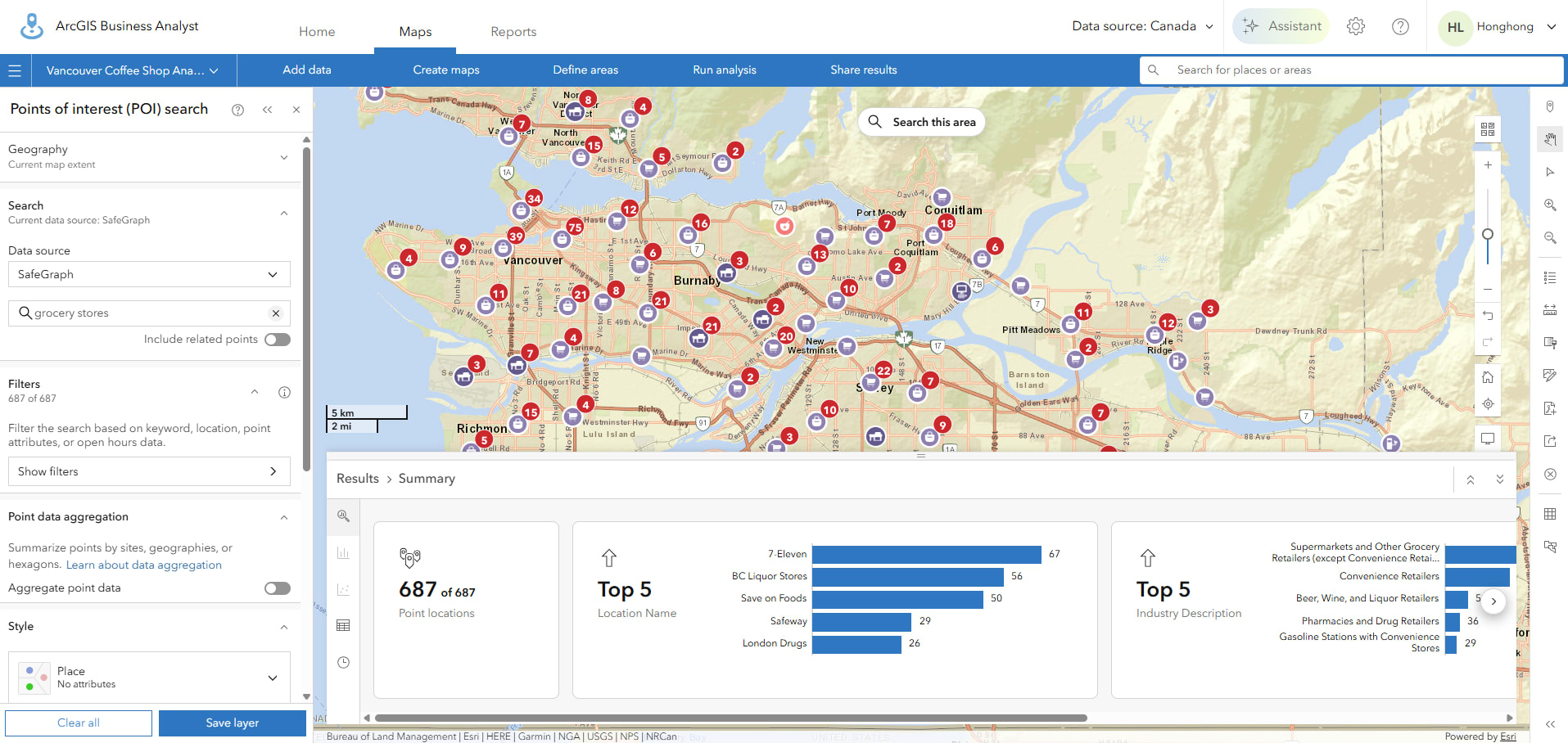Click the undo extent arrow on map
Viewport: 1568px width, 743px height.
coord(1488,315)
